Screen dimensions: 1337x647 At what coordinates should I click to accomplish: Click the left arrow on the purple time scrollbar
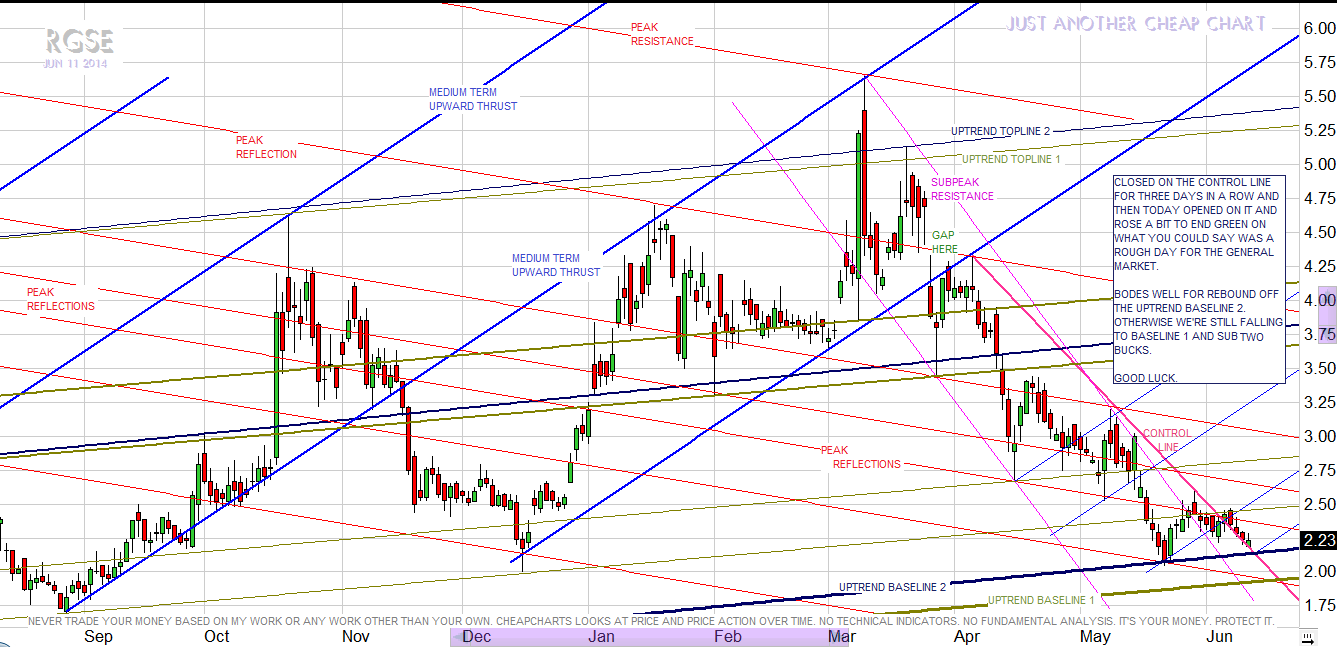(x=457, y=636)
